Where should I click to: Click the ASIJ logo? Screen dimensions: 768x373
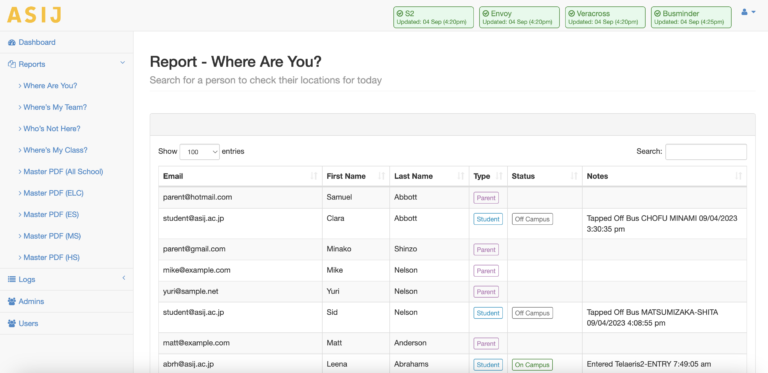(x=34, y=15)
